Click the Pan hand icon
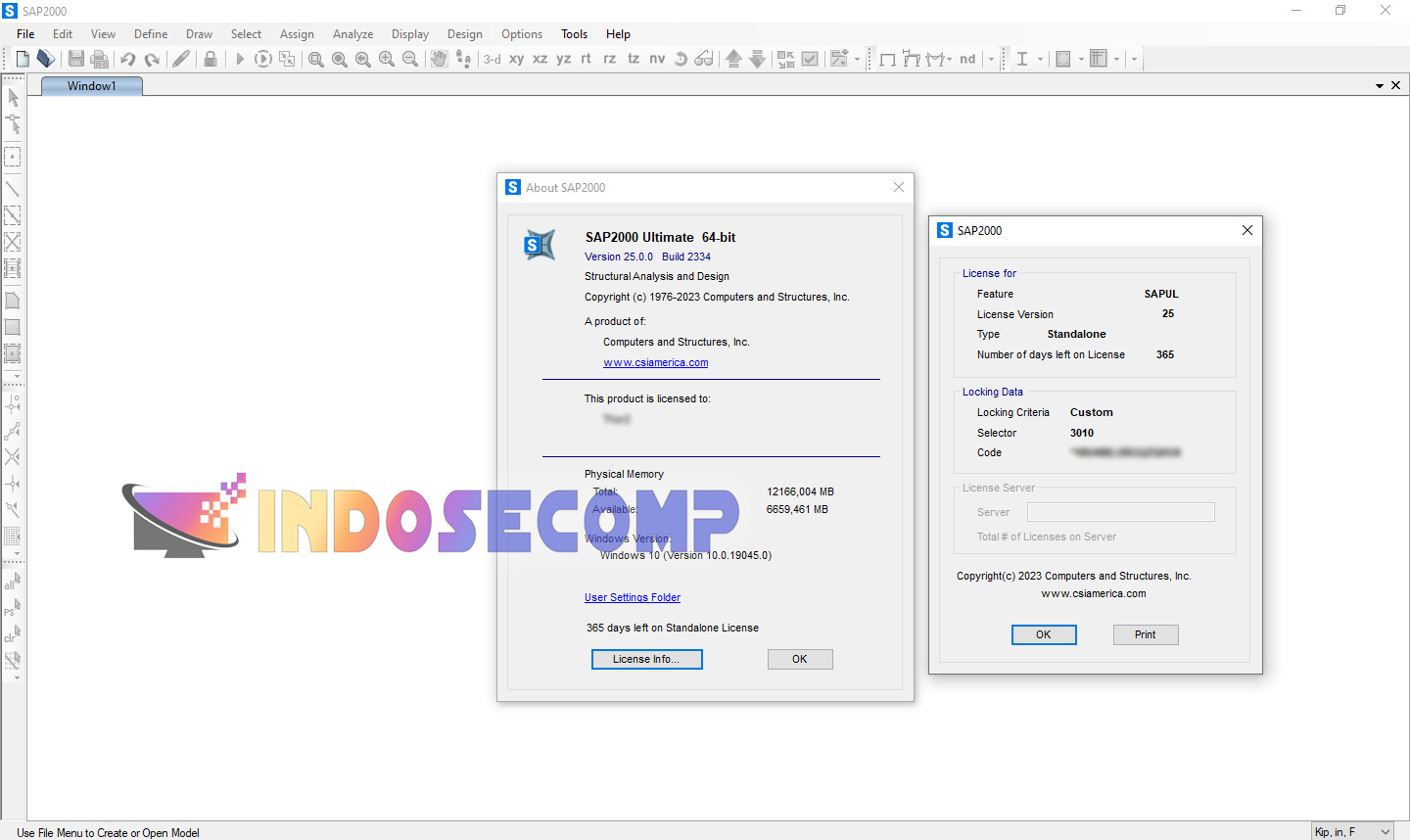 (439, 59)
